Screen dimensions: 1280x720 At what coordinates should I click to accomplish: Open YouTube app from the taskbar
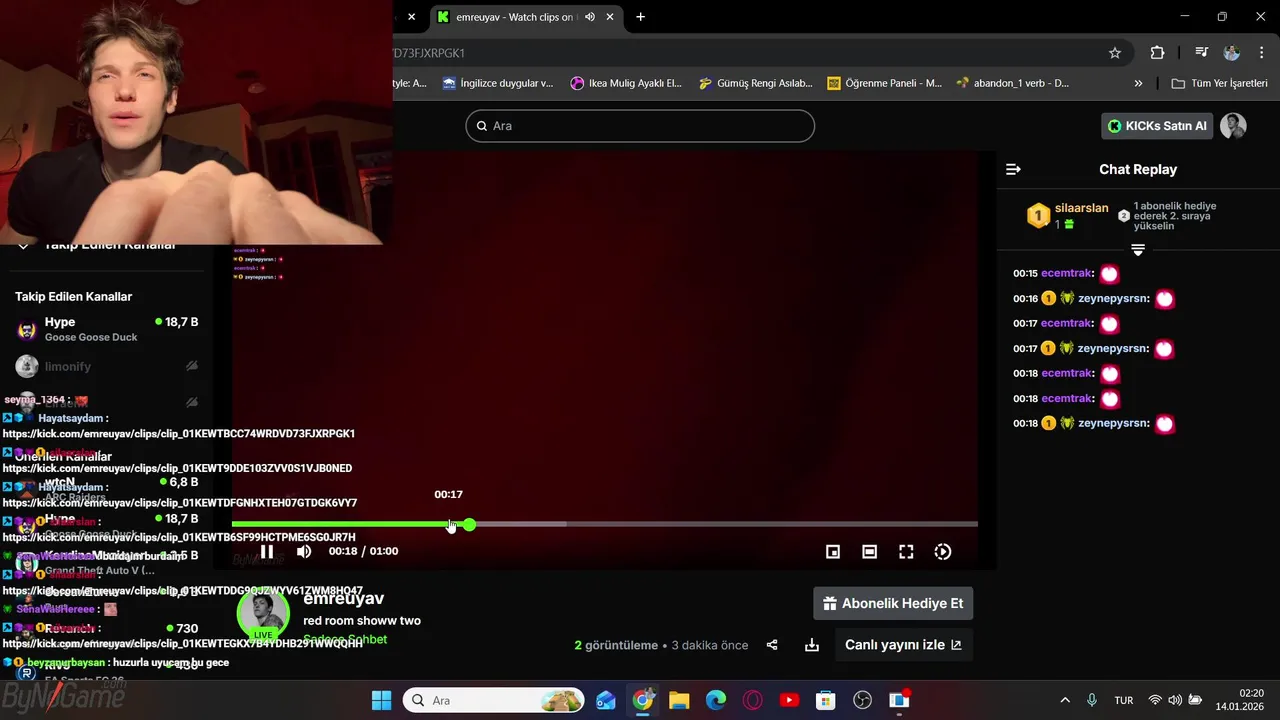pyautogui.click(x=789, y=700)
